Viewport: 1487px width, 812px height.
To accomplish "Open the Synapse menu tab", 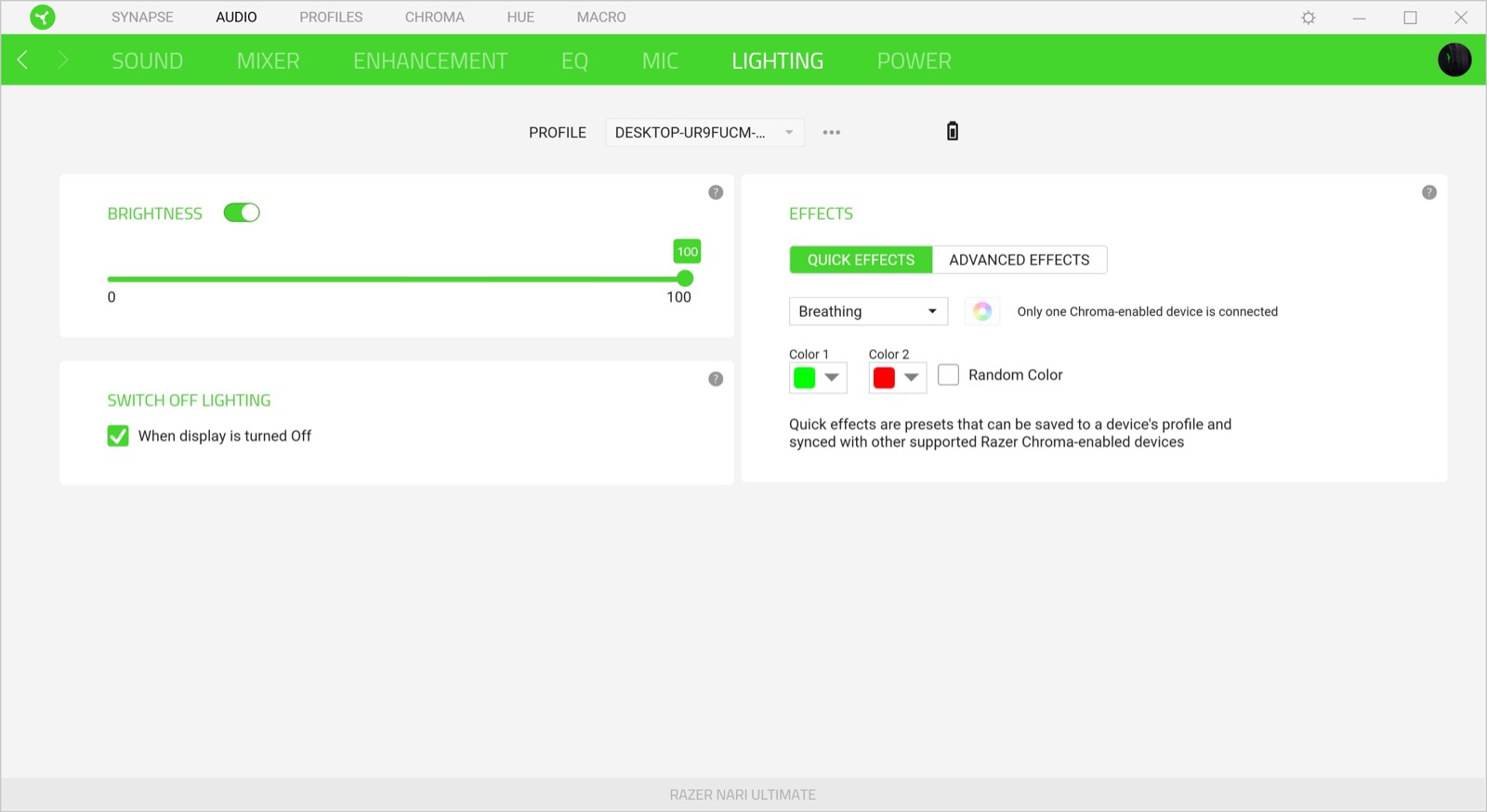I will point(142,18).
